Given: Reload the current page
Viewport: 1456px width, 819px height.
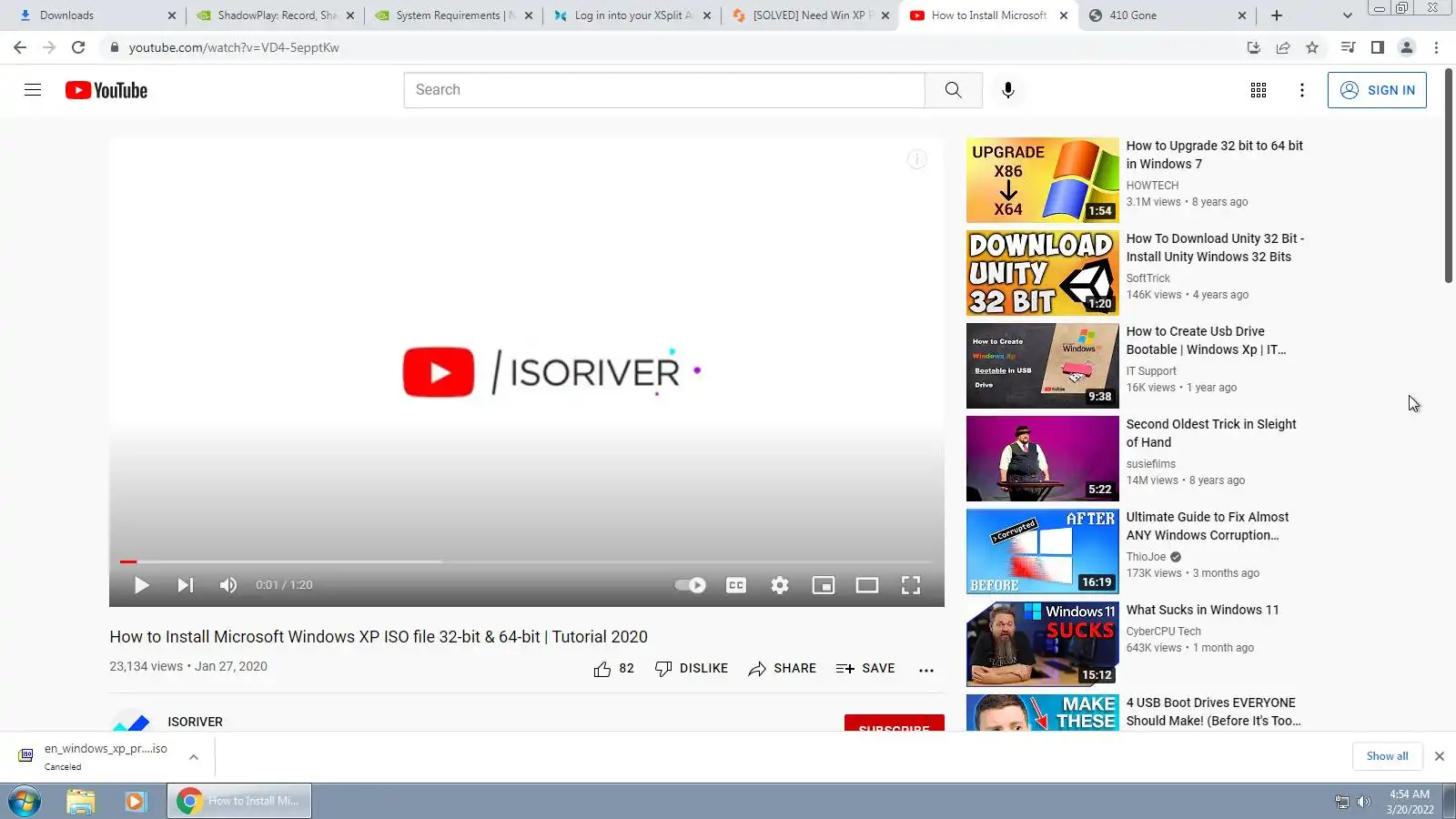Looking at the screenshot, I should tap(78, 47).
